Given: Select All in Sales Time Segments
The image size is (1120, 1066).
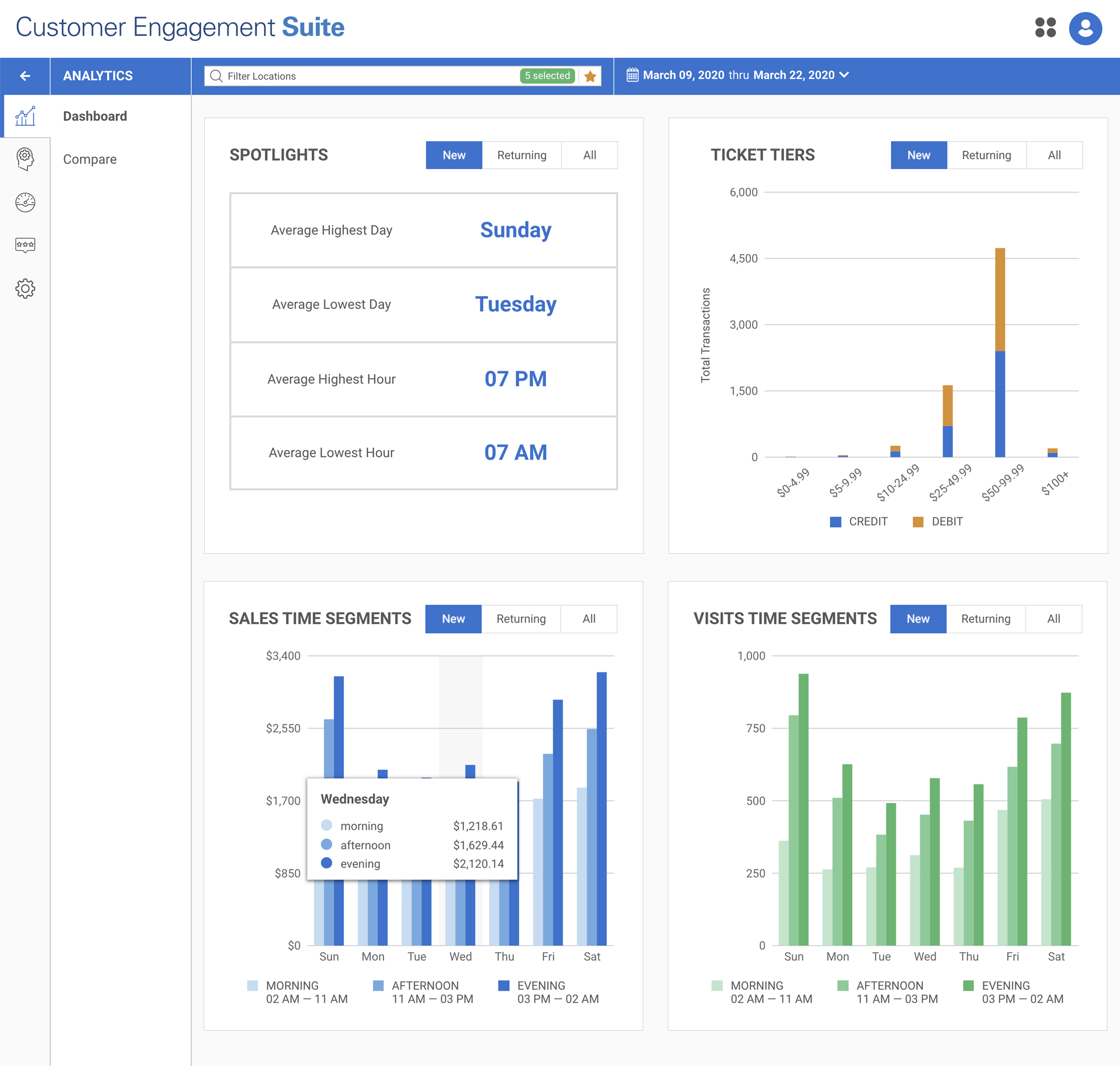Looking at the screenshot, I should tap(589, 619).
